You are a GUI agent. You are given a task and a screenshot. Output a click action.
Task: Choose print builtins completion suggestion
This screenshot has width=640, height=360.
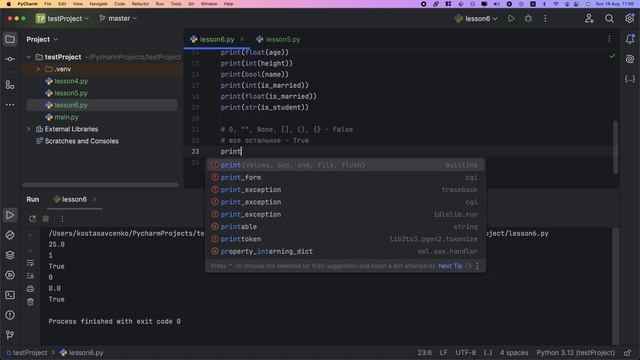coord(345,165)
